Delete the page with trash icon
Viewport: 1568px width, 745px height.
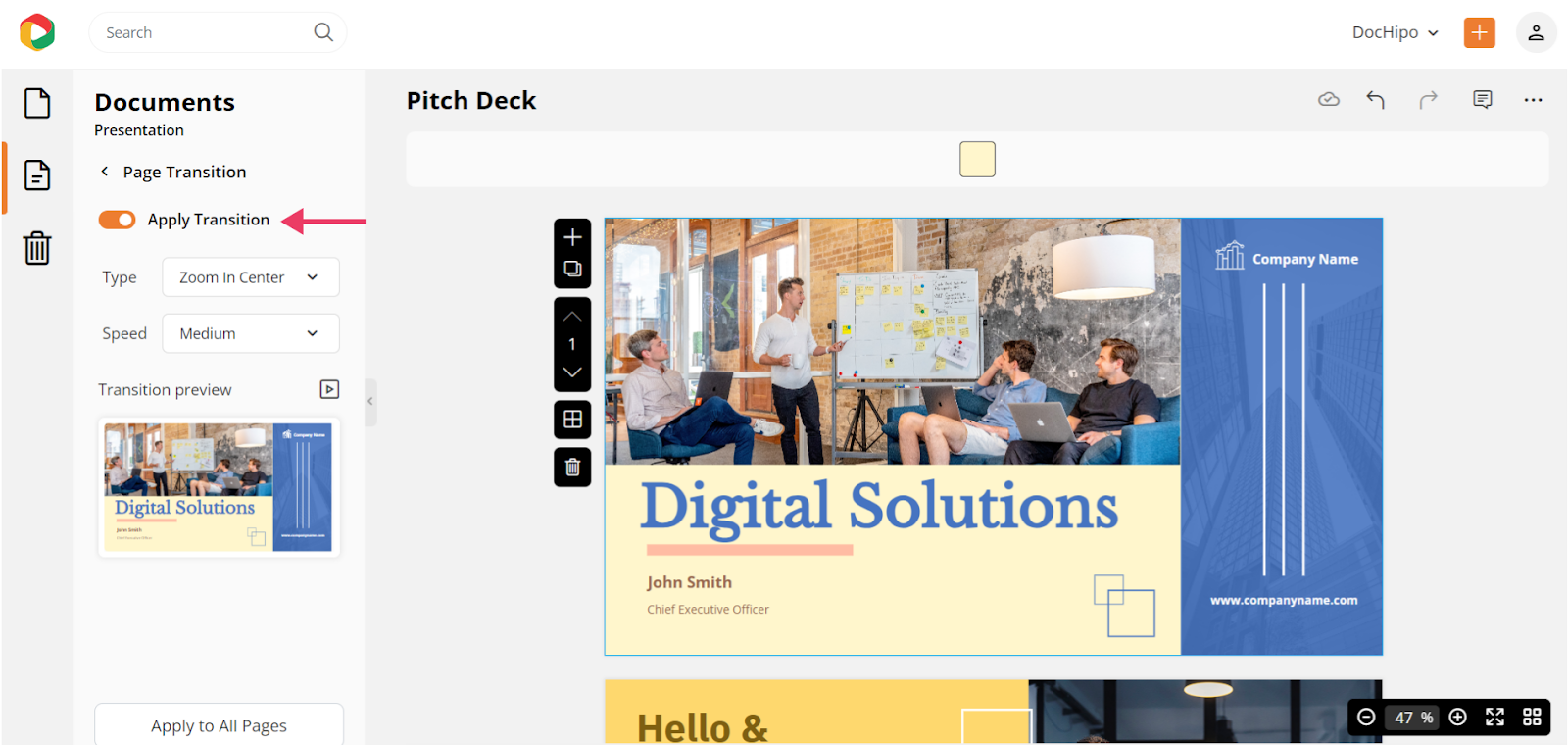click(573, 468)
